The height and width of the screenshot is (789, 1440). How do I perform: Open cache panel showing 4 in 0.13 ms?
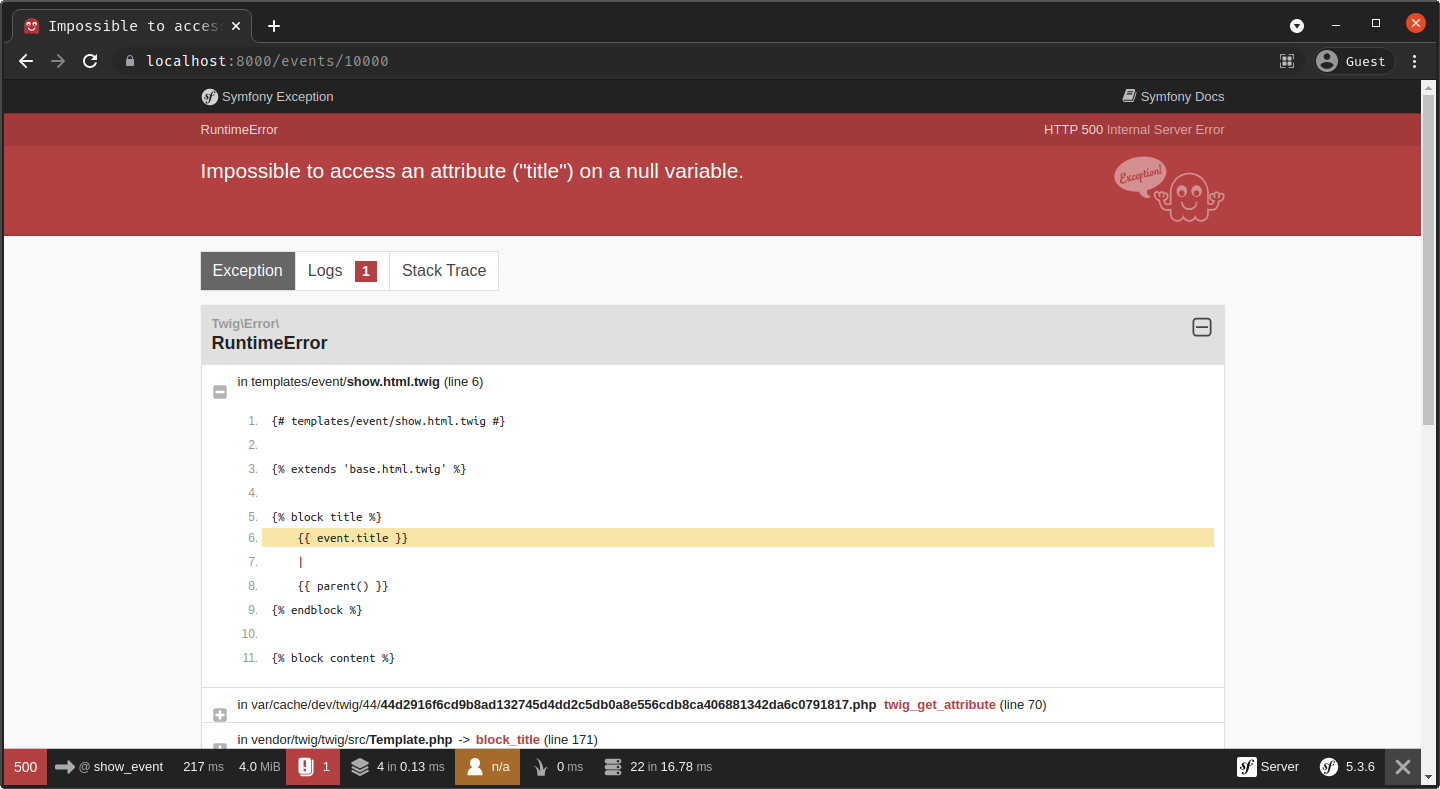click(397, 767)
